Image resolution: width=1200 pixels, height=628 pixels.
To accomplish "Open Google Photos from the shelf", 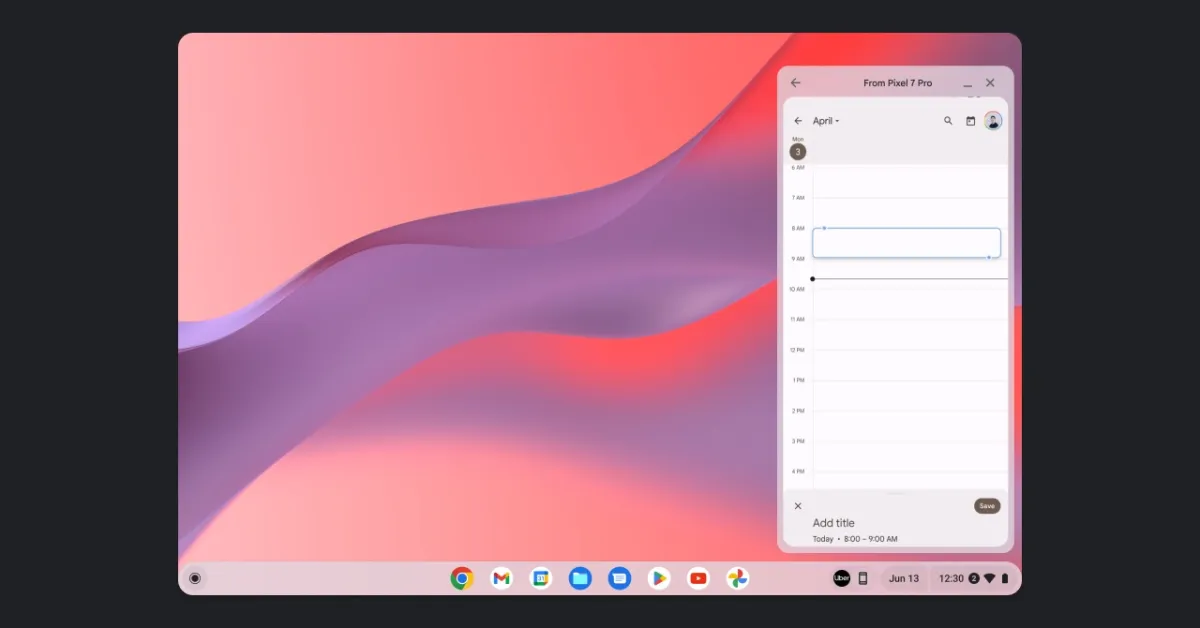I will pyautogui.click(x=737, y=578).
